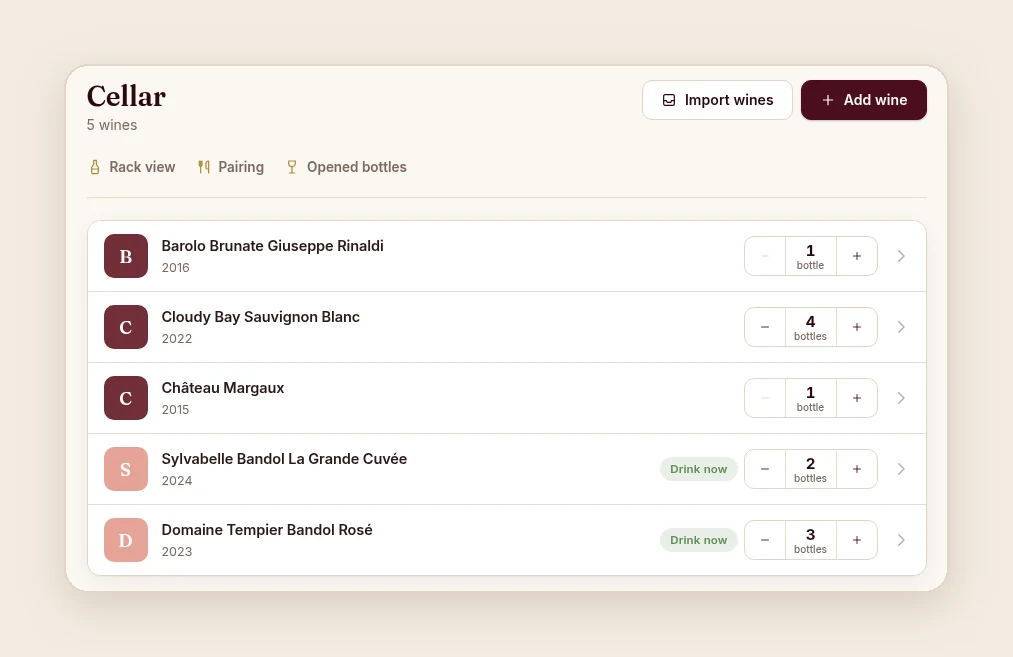This screenshot has width=1013, height=657.
Task: Decrease Château Margaux bottle count
Action: (765, 398)
